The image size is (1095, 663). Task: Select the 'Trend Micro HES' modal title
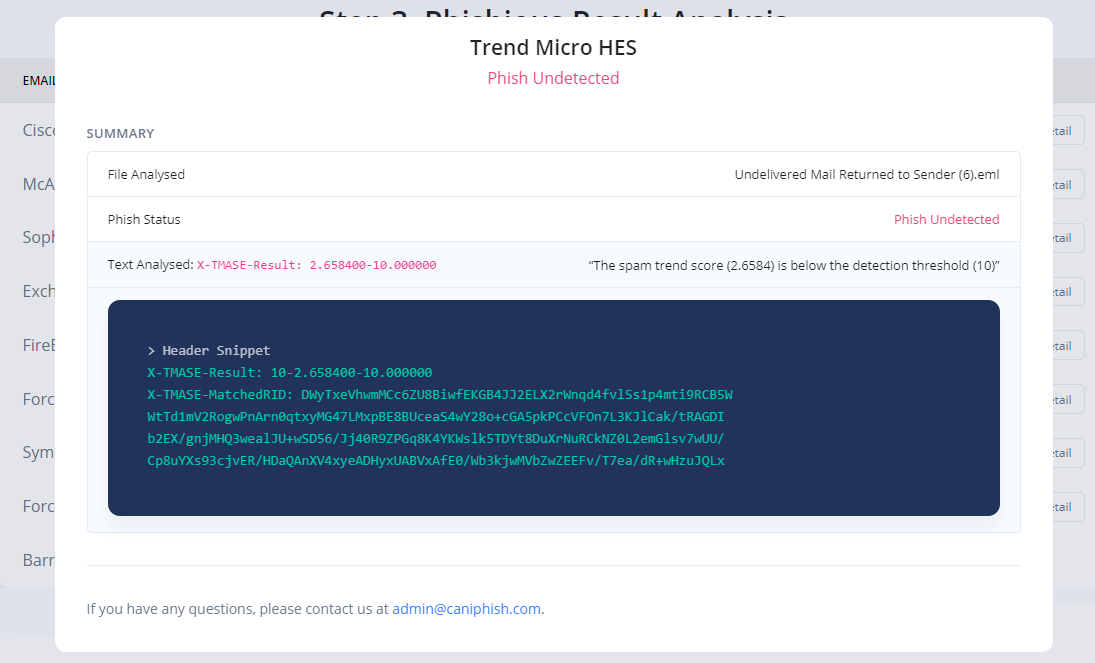(553, 48)
